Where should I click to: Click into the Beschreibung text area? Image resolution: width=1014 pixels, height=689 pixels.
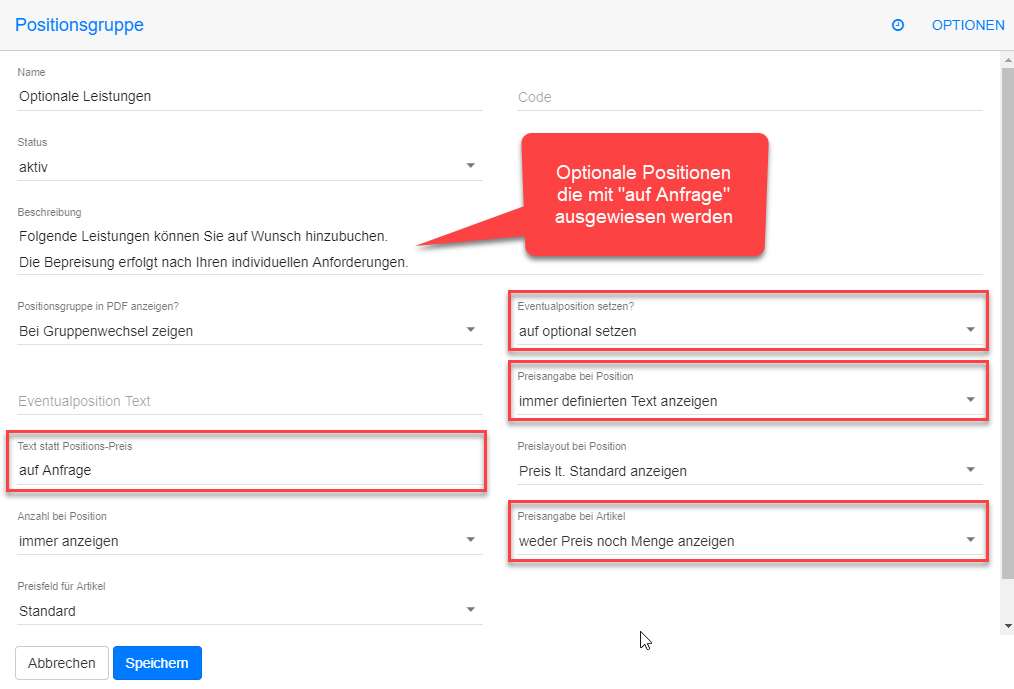click(x=500, y=249)
